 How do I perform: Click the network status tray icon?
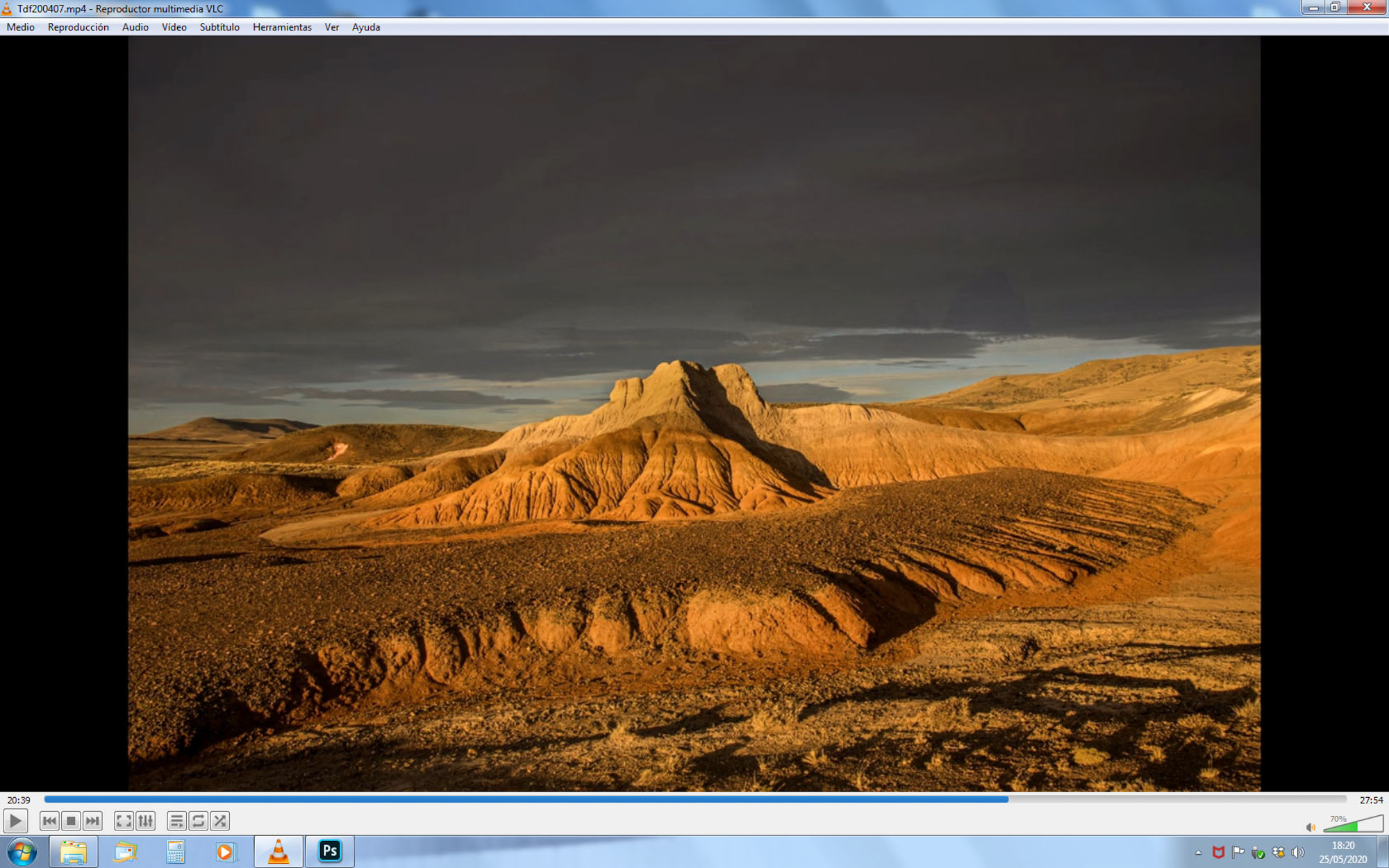coord(1278,852)
